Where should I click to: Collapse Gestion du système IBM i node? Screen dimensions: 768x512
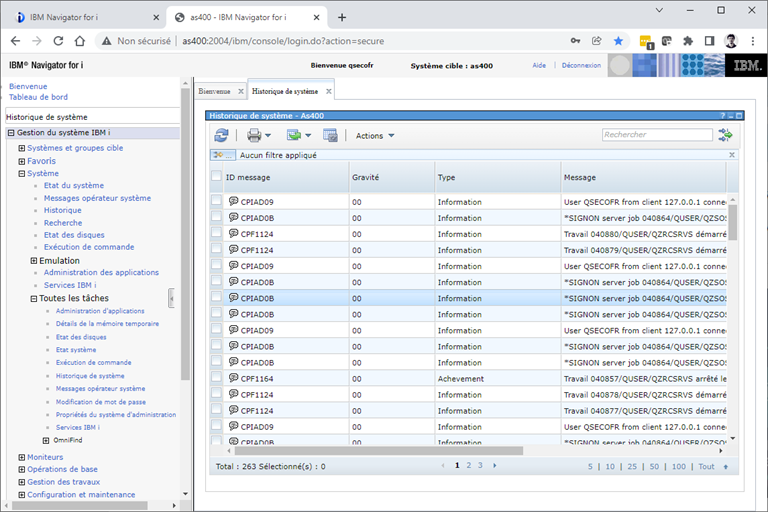(x=11, y=133)
